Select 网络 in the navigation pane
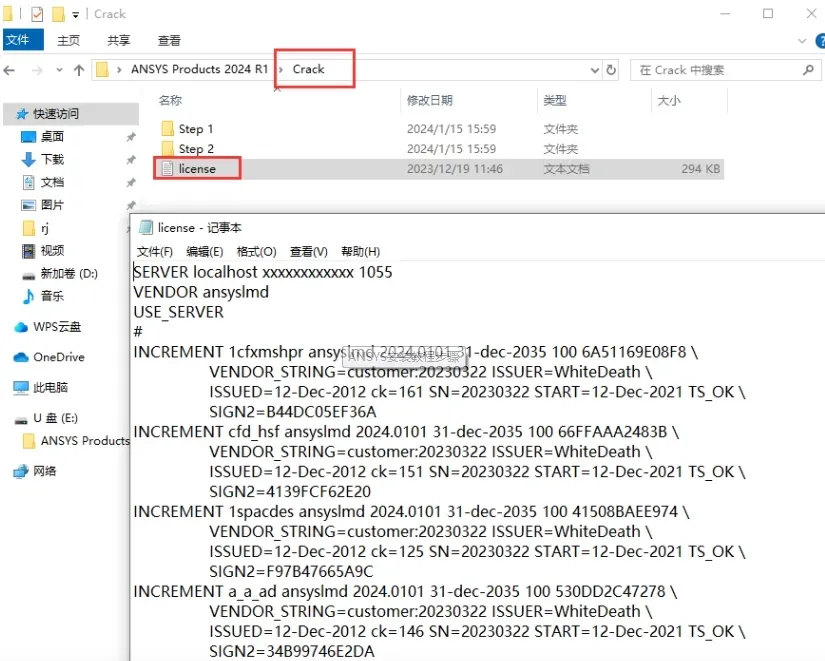825x661 pixels. [x=44, y=472]
